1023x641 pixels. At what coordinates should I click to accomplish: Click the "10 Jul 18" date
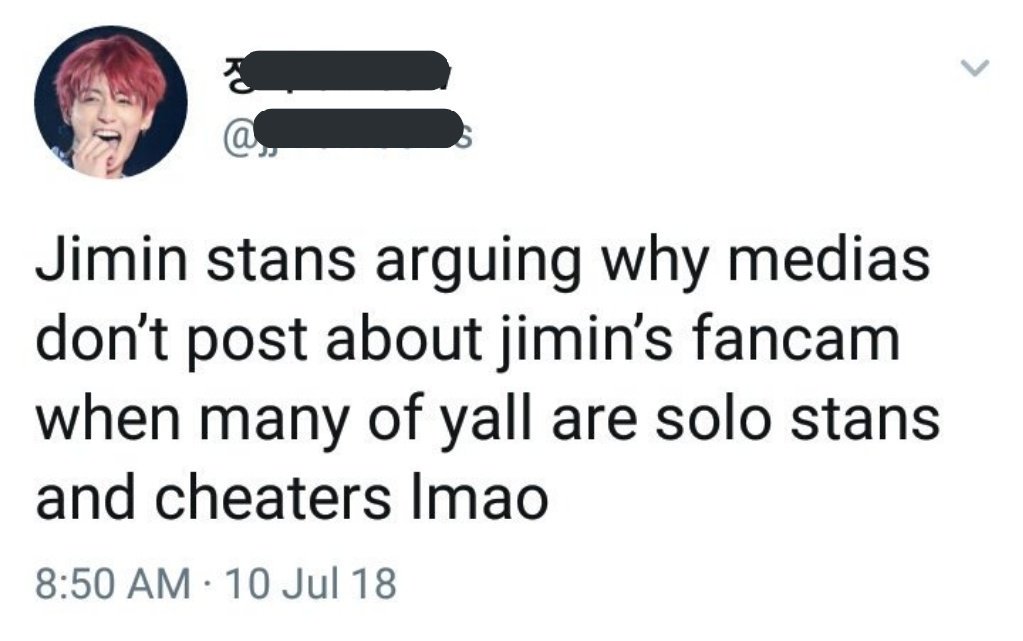tap(310, 583)
